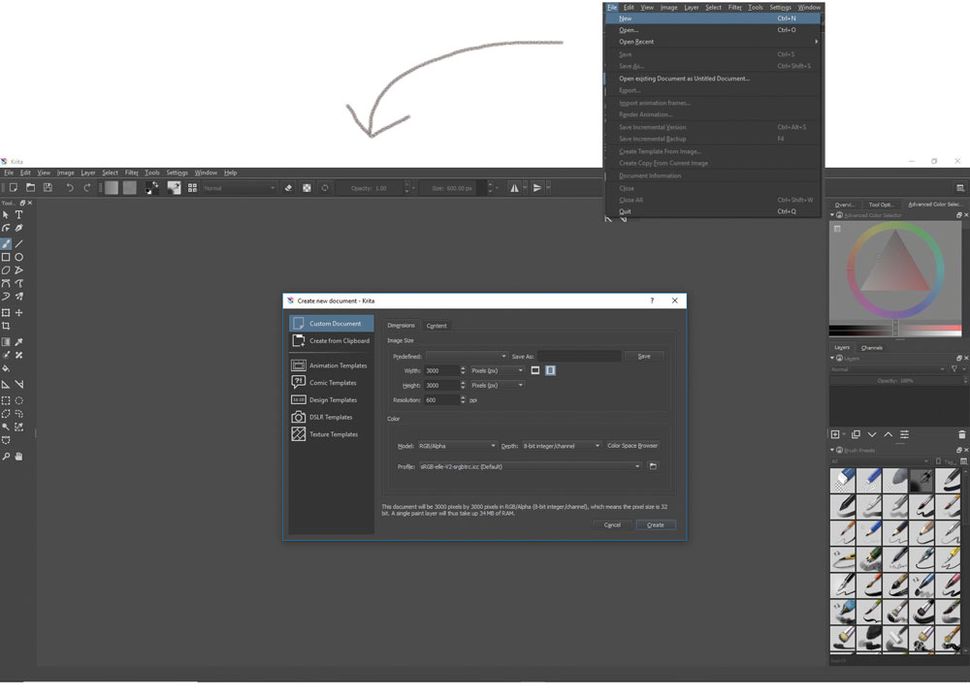Enable eraser mode in the top toolbar
This screenshot has width=970, height=696.
pyautogui.click(x=287, y=187)
